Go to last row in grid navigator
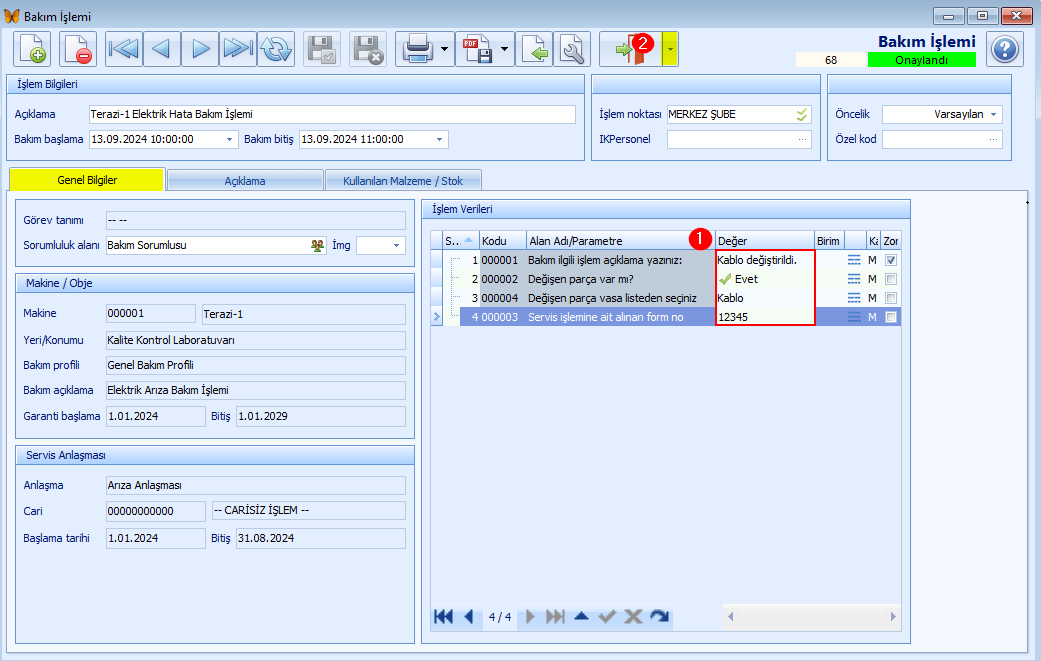This screenshot has height=661, width=1041. (x=555, y=617)
